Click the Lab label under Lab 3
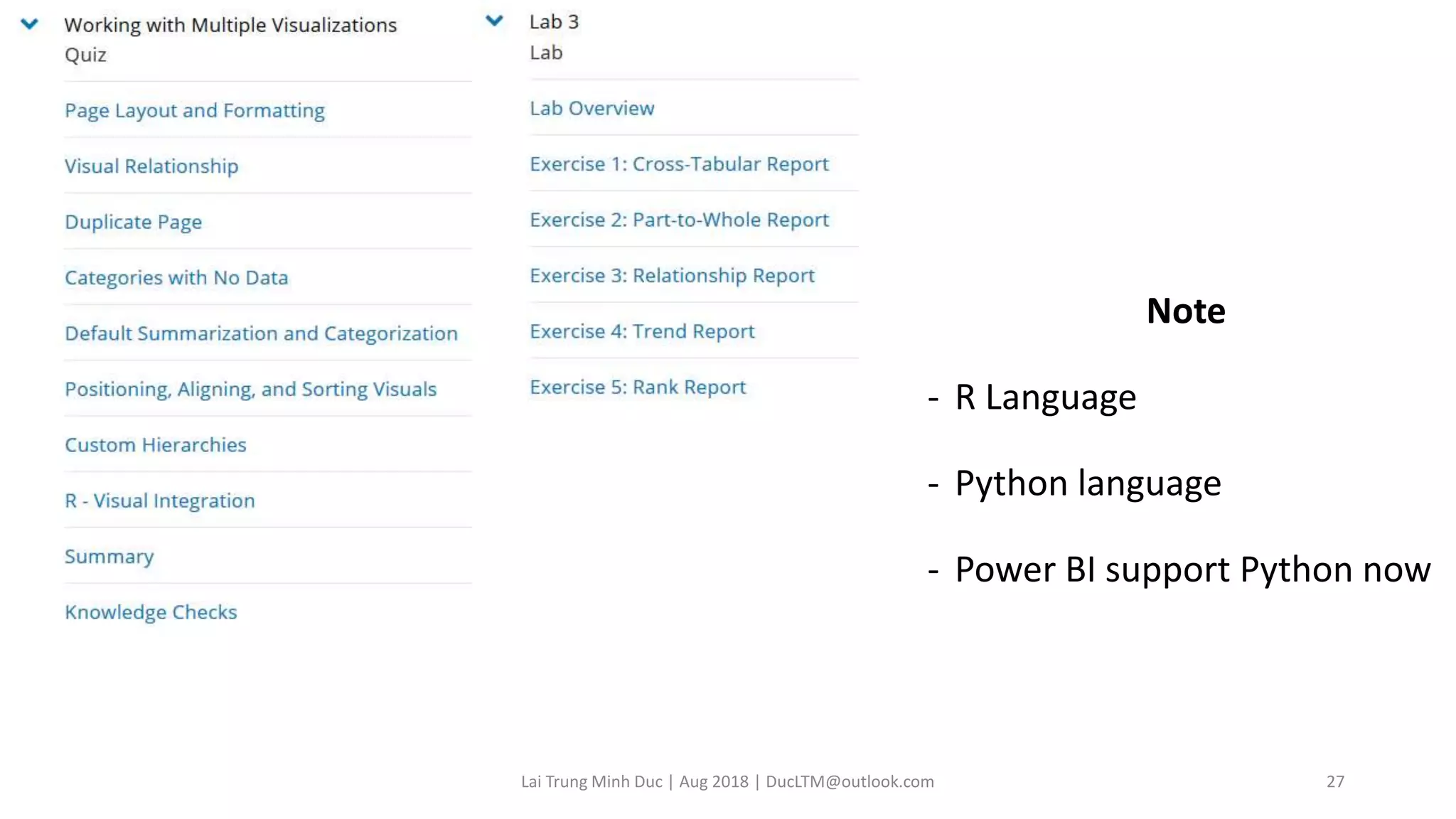1456x819 pixels. pos(546,53)
